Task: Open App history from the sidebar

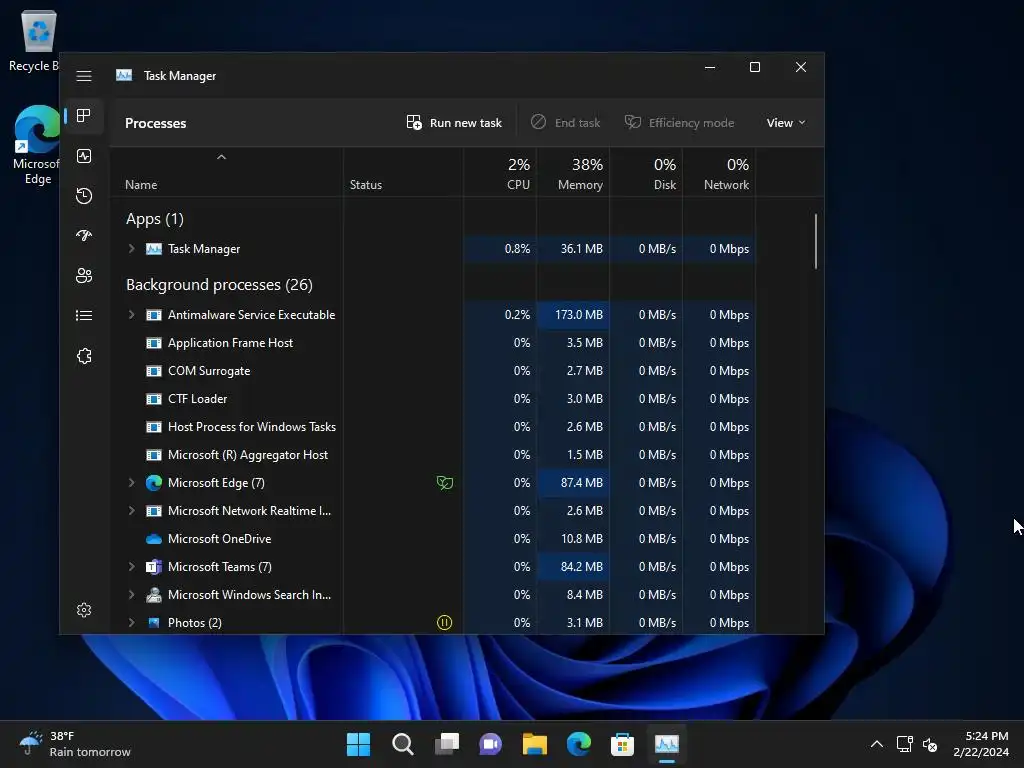Action: (84, 196)
